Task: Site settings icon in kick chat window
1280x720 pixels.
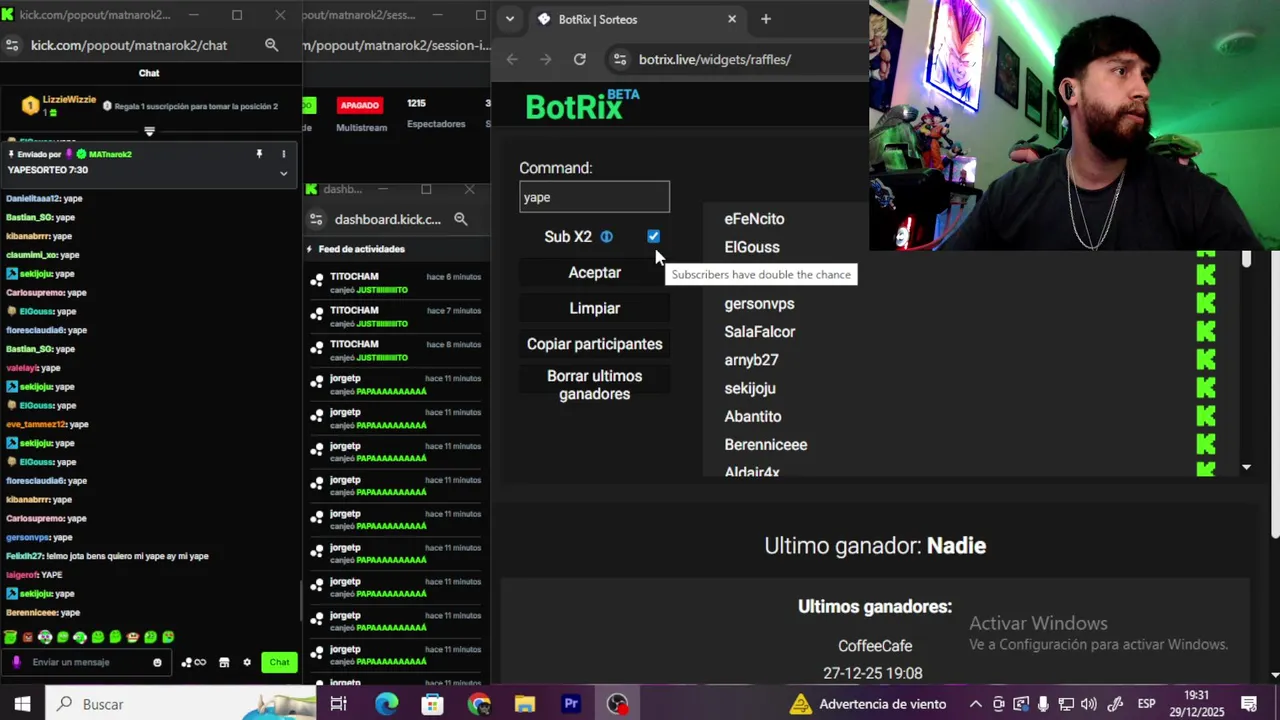Action: [x=12, y=45]
